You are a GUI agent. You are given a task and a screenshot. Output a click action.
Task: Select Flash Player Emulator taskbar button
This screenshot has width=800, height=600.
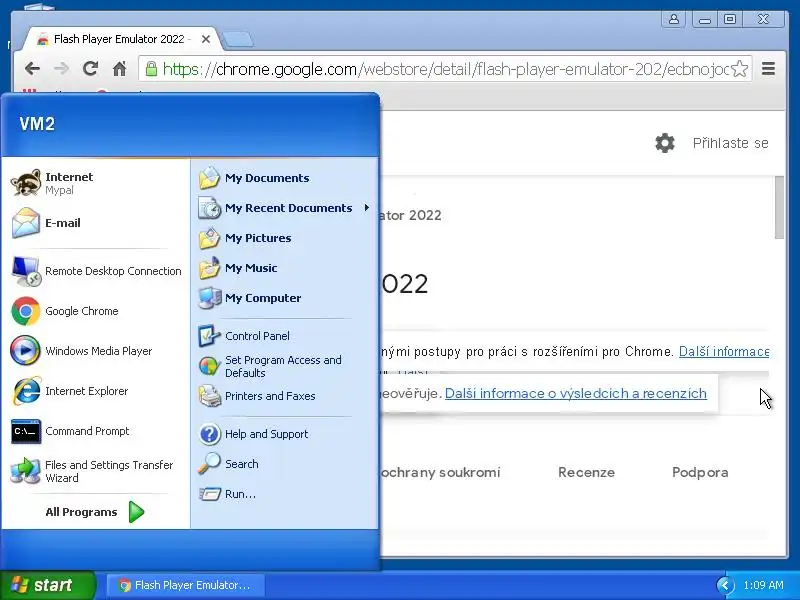185,585
